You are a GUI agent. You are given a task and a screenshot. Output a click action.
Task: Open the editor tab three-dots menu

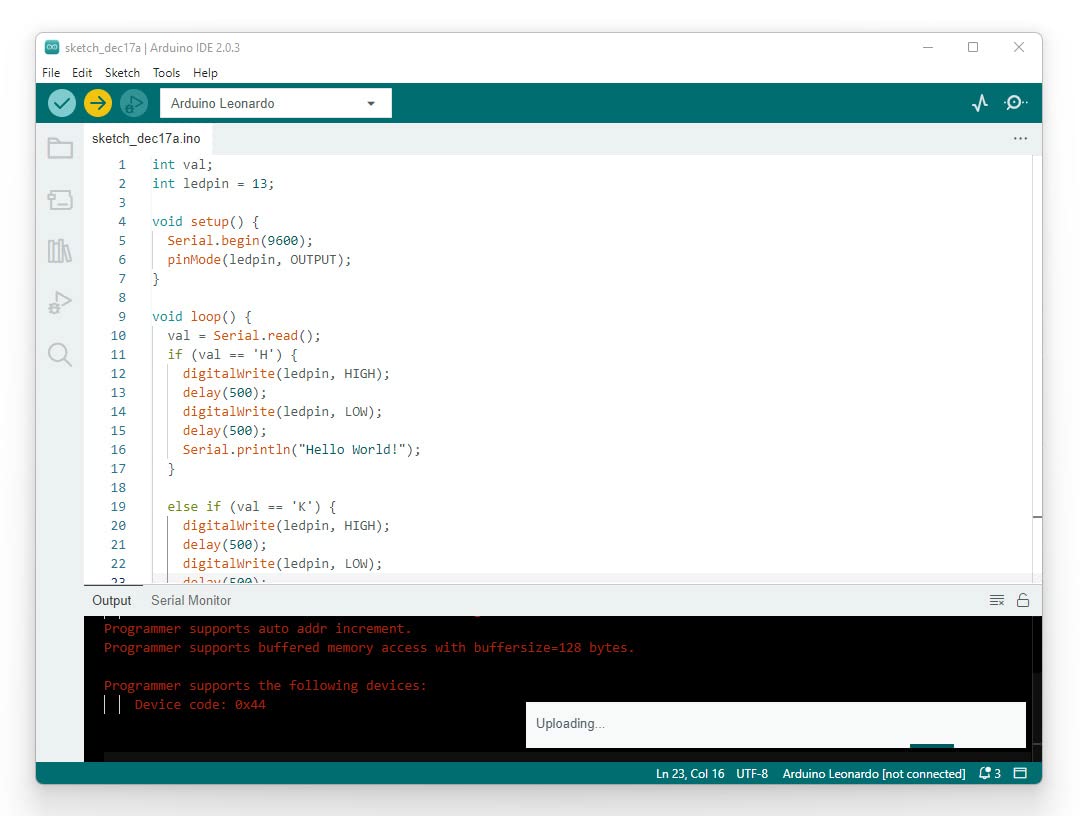pos(1020,139)
